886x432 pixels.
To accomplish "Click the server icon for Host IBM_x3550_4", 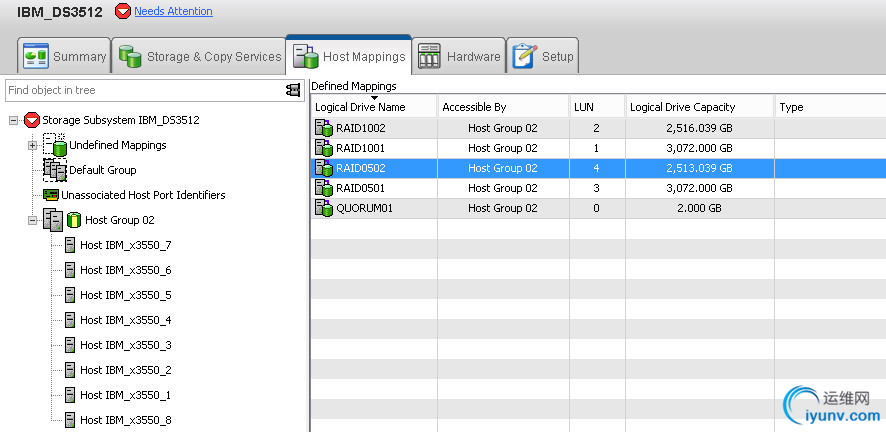I will (70, 320).
